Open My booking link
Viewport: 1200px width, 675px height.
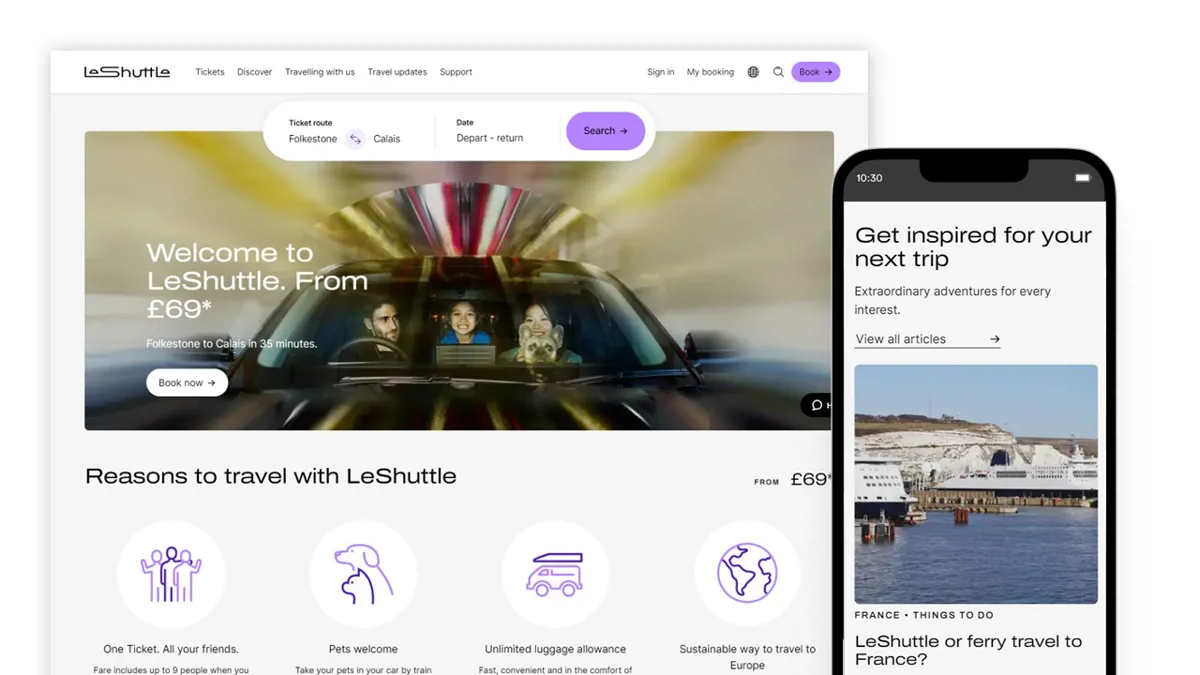point(710,72)
